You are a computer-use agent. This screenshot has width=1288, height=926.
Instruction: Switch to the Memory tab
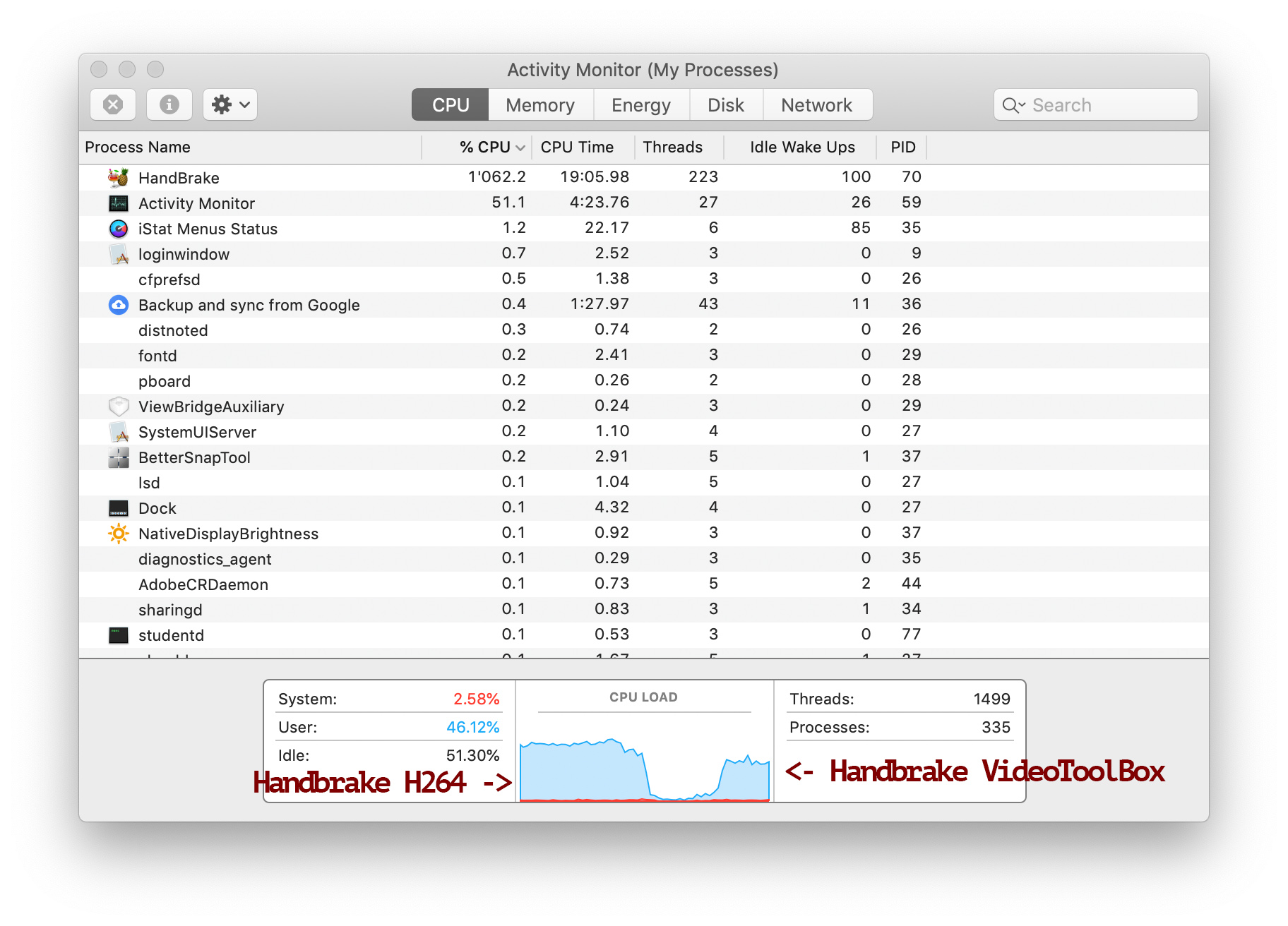(x=540, y=104)
